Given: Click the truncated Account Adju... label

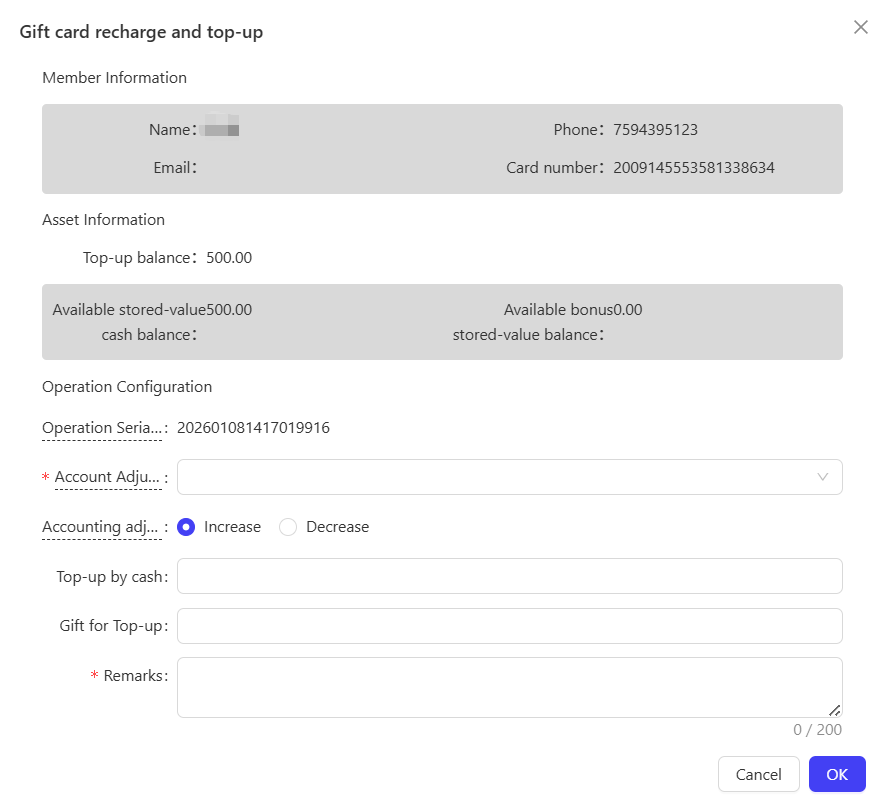Looking at the screenshot, I should (x=108, y=477).
